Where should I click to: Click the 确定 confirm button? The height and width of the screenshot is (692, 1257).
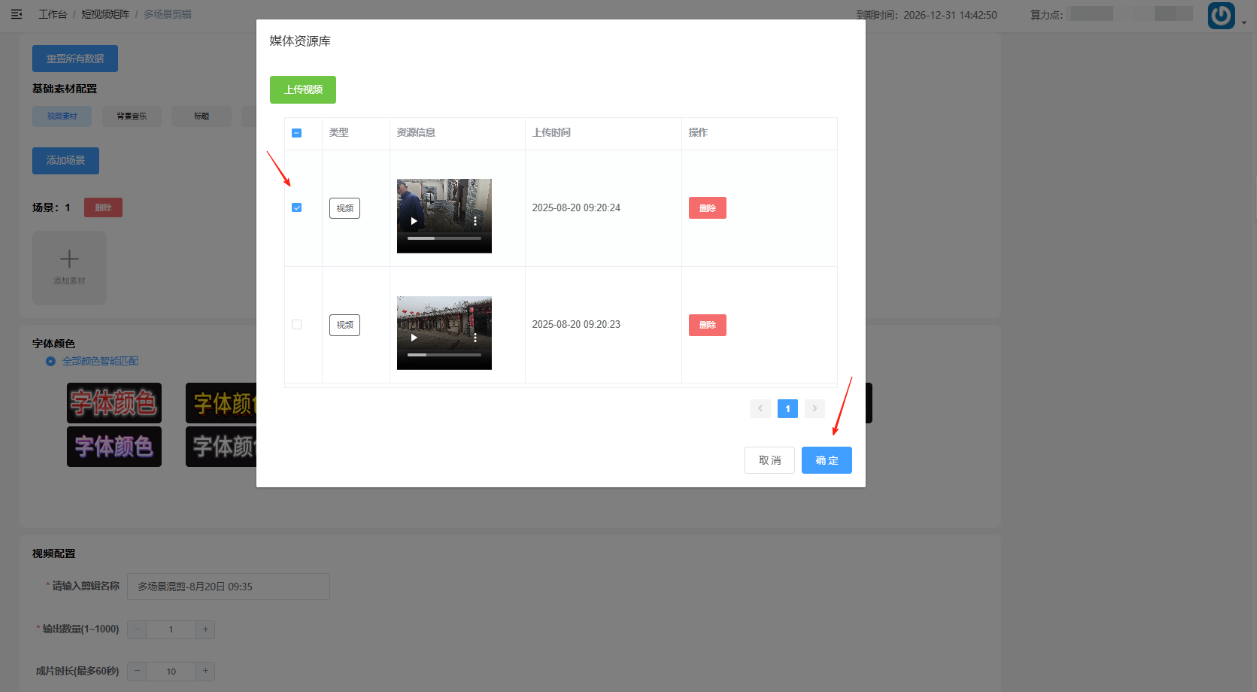tap(826, 460)
